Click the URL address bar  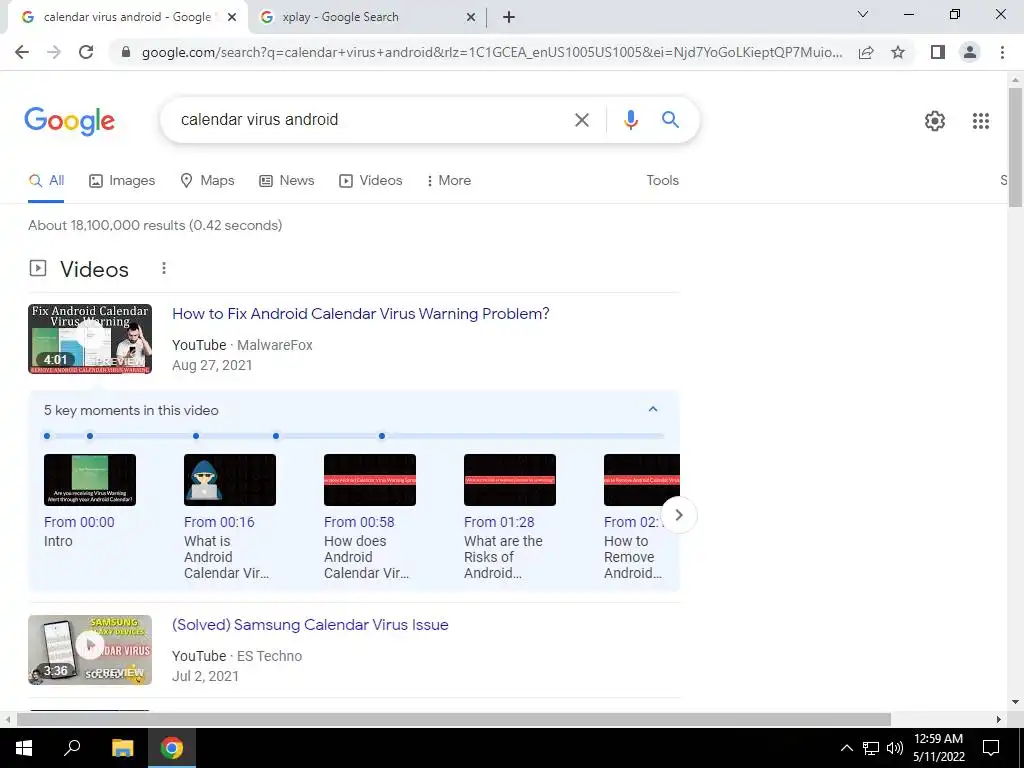491,52
